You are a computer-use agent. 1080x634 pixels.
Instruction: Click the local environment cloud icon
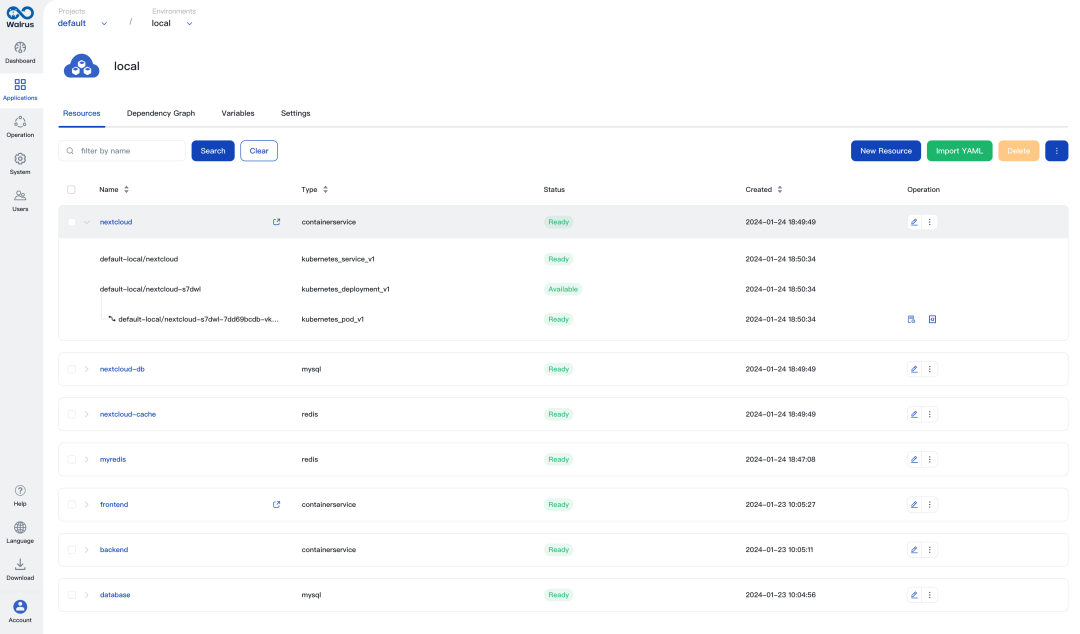pyautogui.click(x=81, y=66)
